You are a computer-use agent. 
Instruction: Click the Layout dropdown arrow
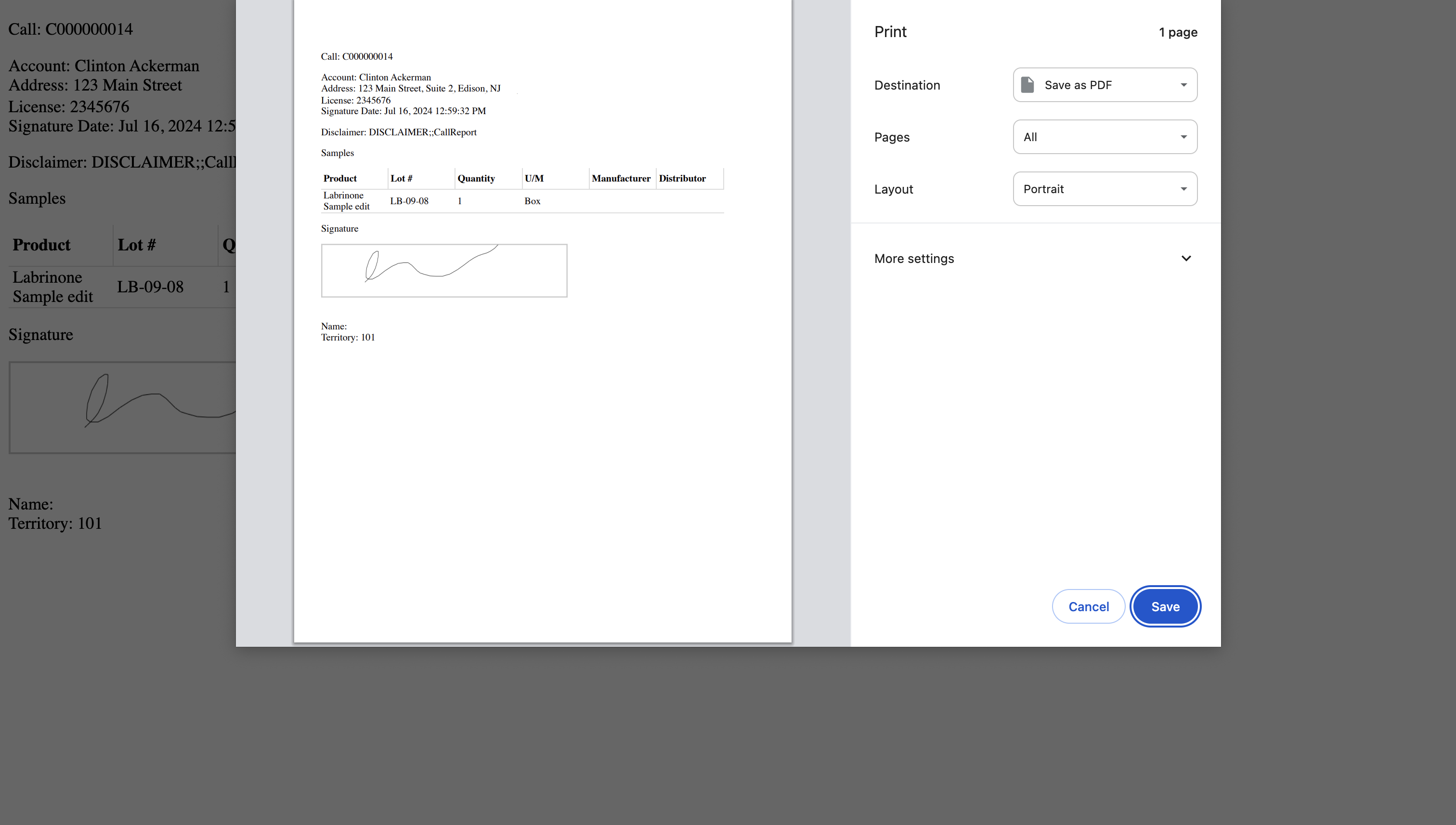(x=1183, y=189)
